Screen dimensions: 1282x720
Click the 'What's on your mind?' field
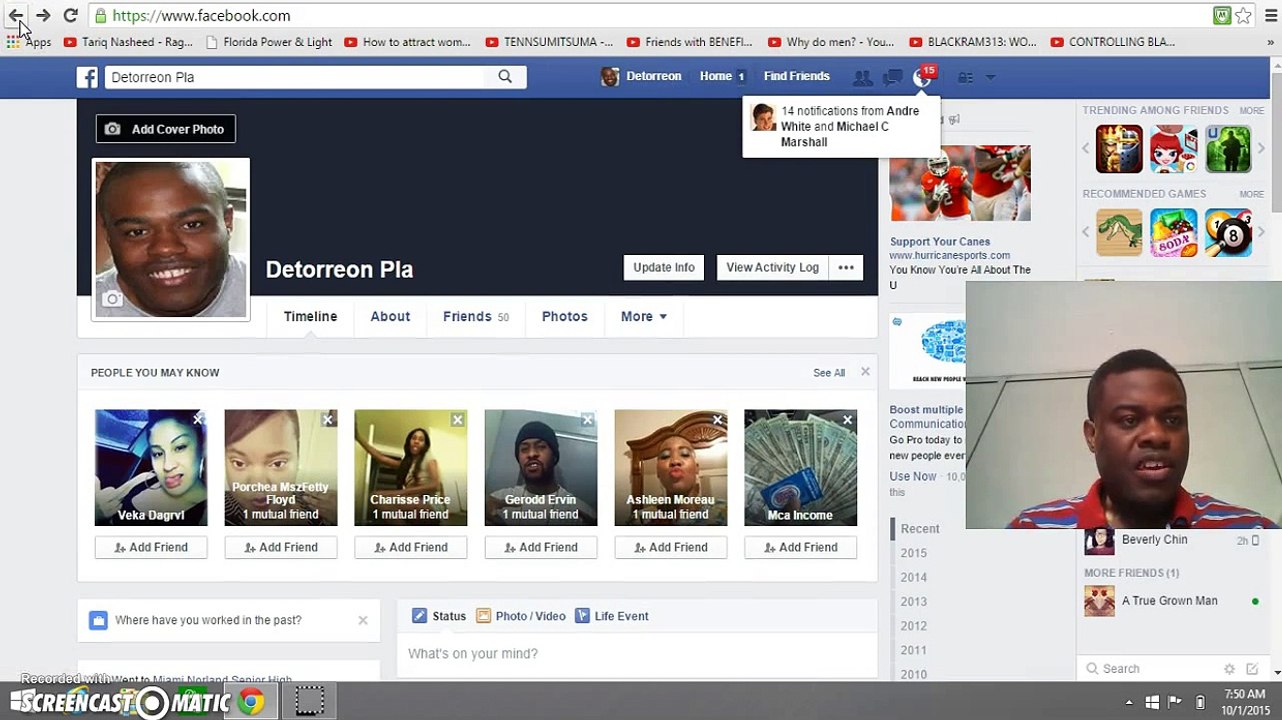point(637,654)
